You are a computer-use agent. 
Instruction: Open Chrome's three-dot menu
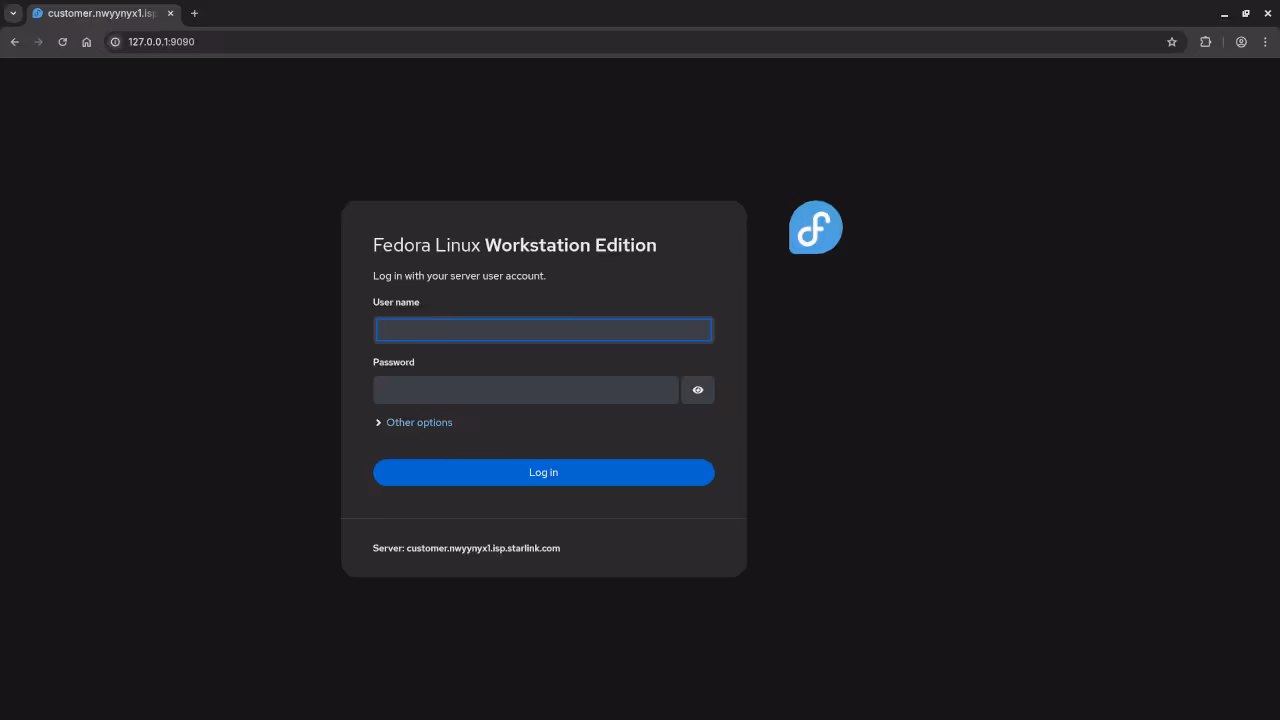click(x=1265, y=42)
